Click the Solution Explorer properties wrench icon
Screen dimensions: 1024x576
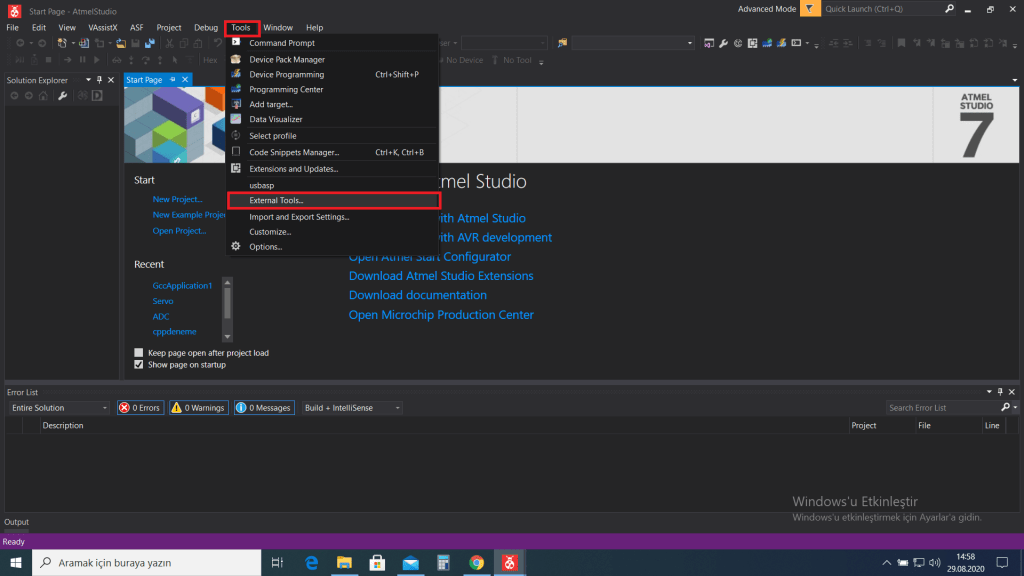point(62,96)
